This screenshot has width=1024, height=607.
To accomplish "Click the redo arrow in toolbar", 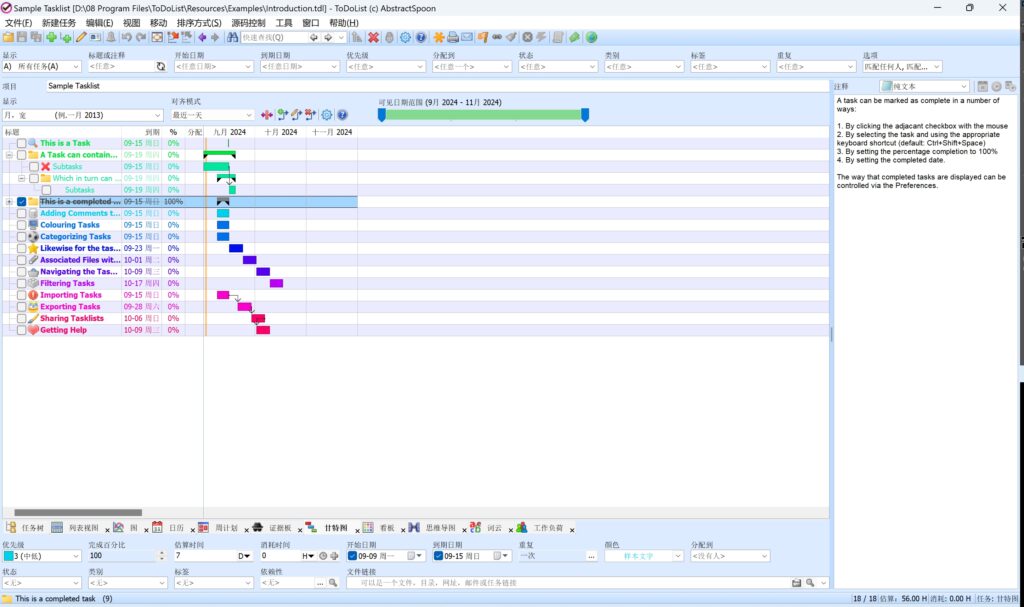I will coord(141,37).
